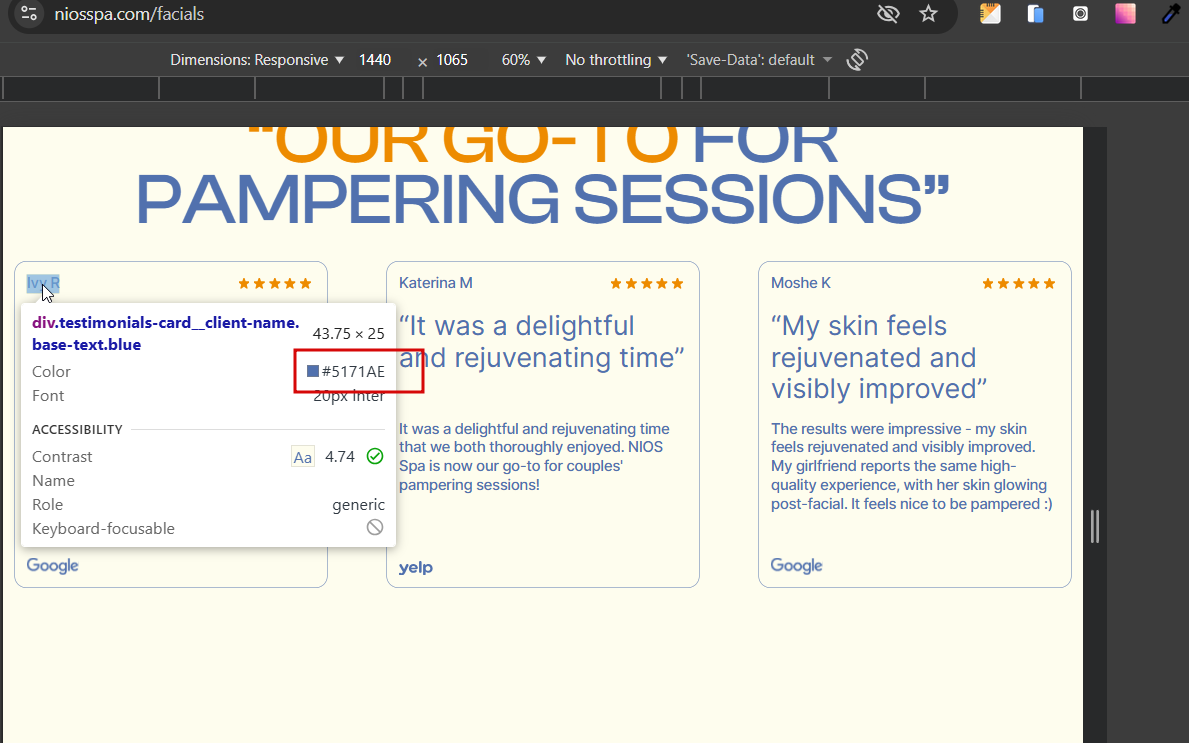This screenshot has width=1189, height=743.
Task: Click the crossed-out eye icon in address bar
Action: tap(888, 14)
